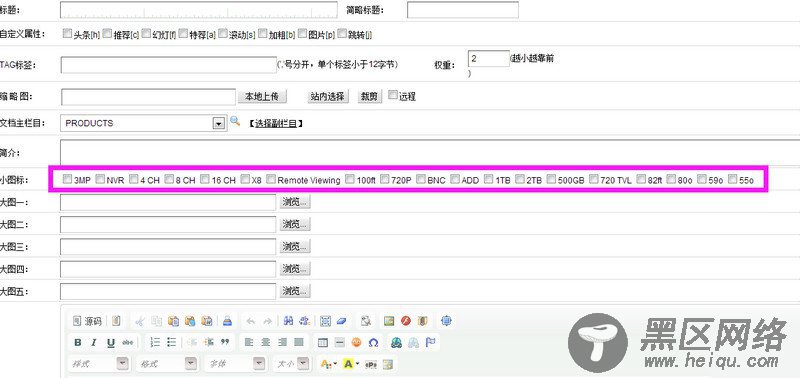Click the 权重 weight field

point(488,59)
